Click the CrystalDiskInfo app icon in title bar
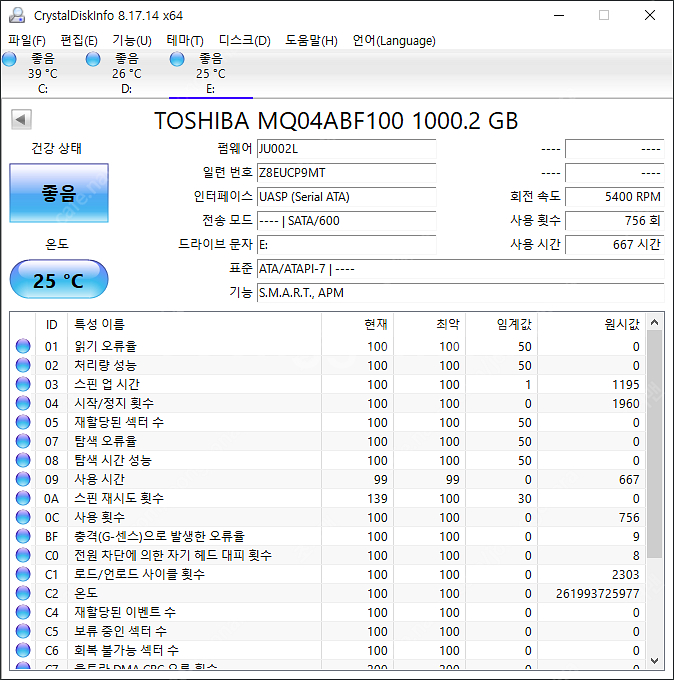 pyautogui.click(x=17, y=15)
